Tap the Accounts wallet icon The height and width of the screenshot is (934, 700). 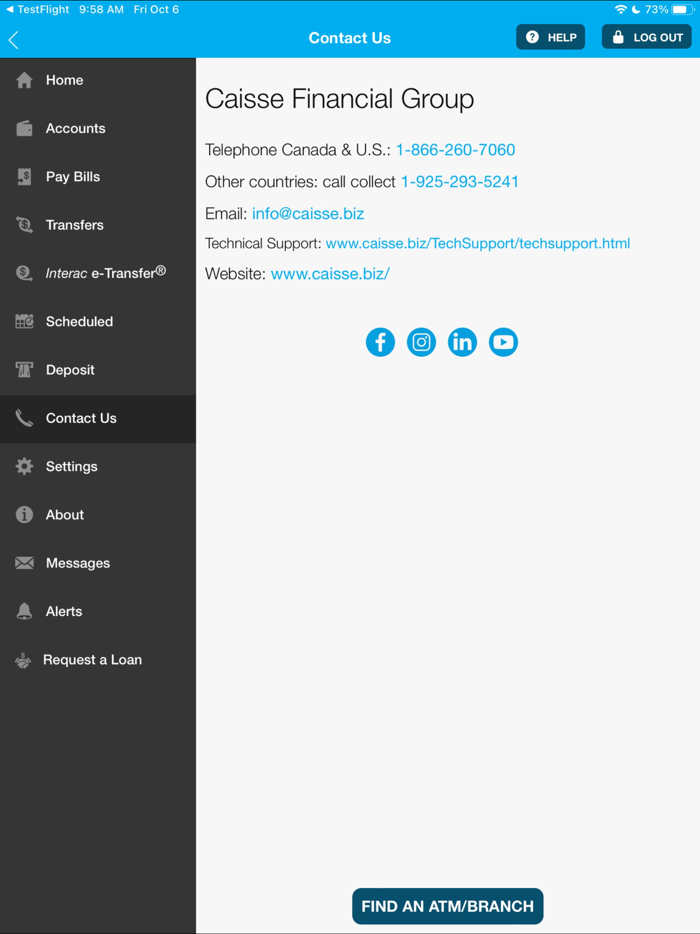pyautogui.click(x=24, y=128)
